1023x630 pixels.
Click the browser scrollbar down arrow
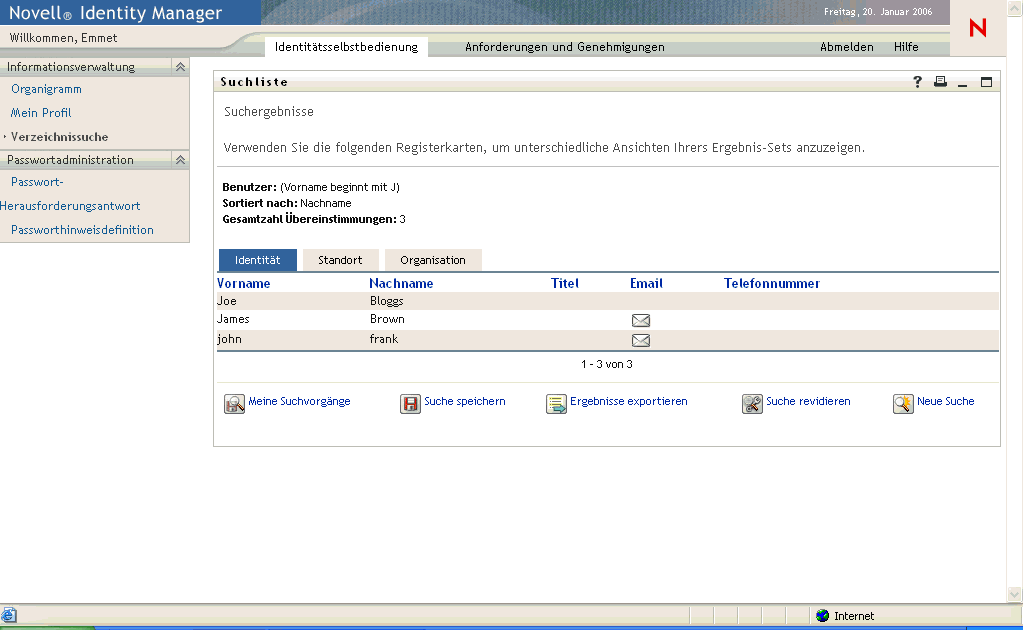(x=1015, y=593)
